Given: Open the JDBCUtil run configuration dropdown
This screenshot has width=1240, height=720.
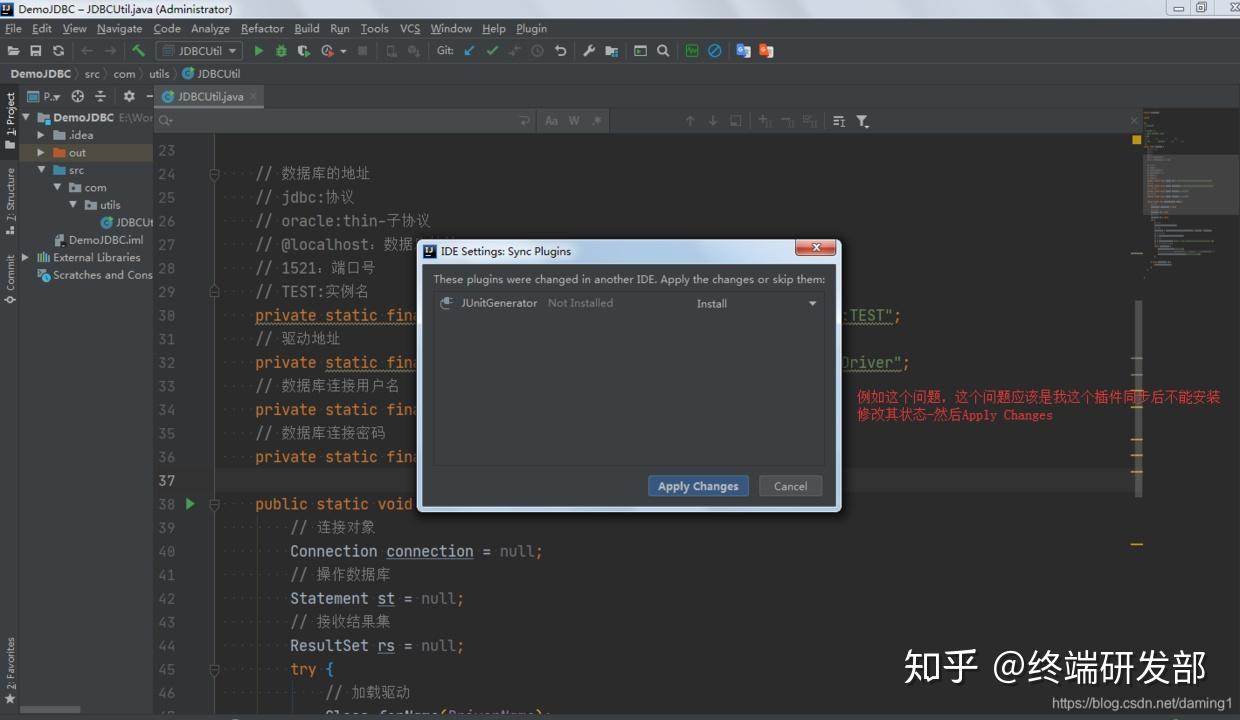Looking at the screenshot, I should pyautogui.click(x=199, y=51).
